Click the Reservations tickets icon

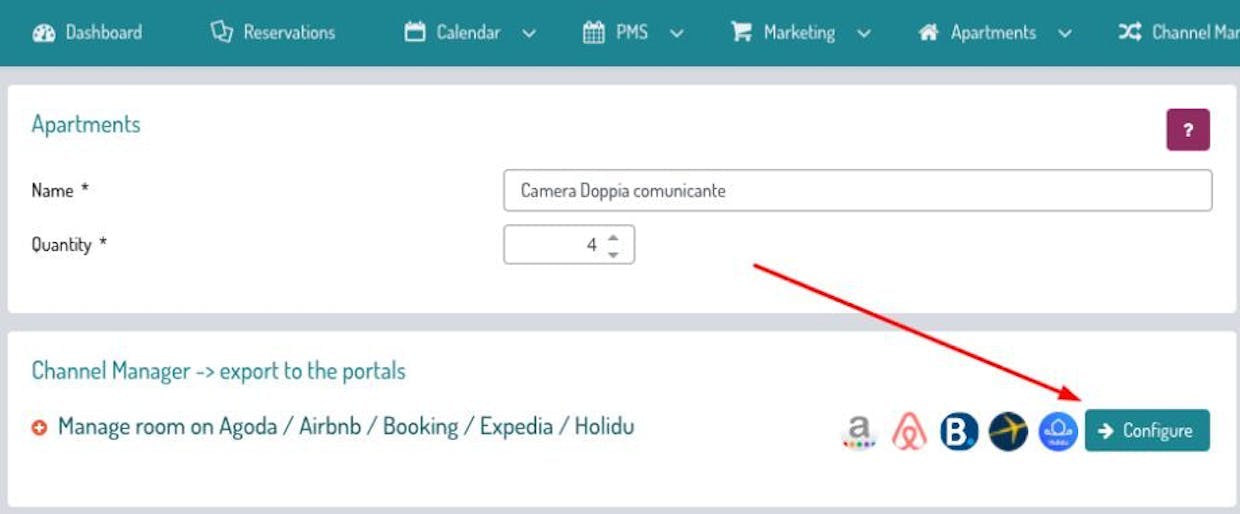pos(221,33)
